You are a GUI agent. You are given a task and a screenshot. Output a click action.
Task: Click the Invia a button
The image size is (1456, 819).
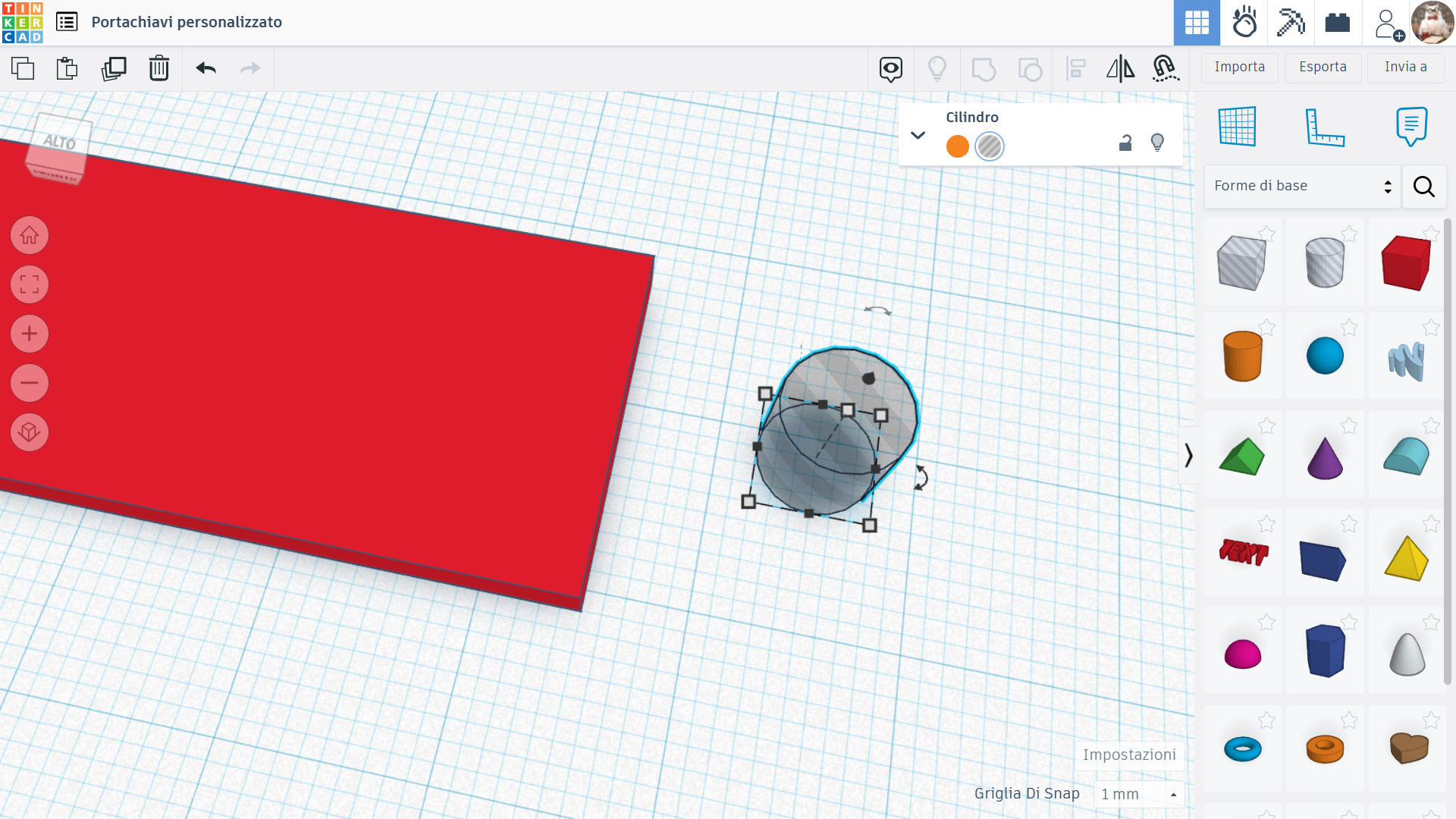pos(1406,67)
